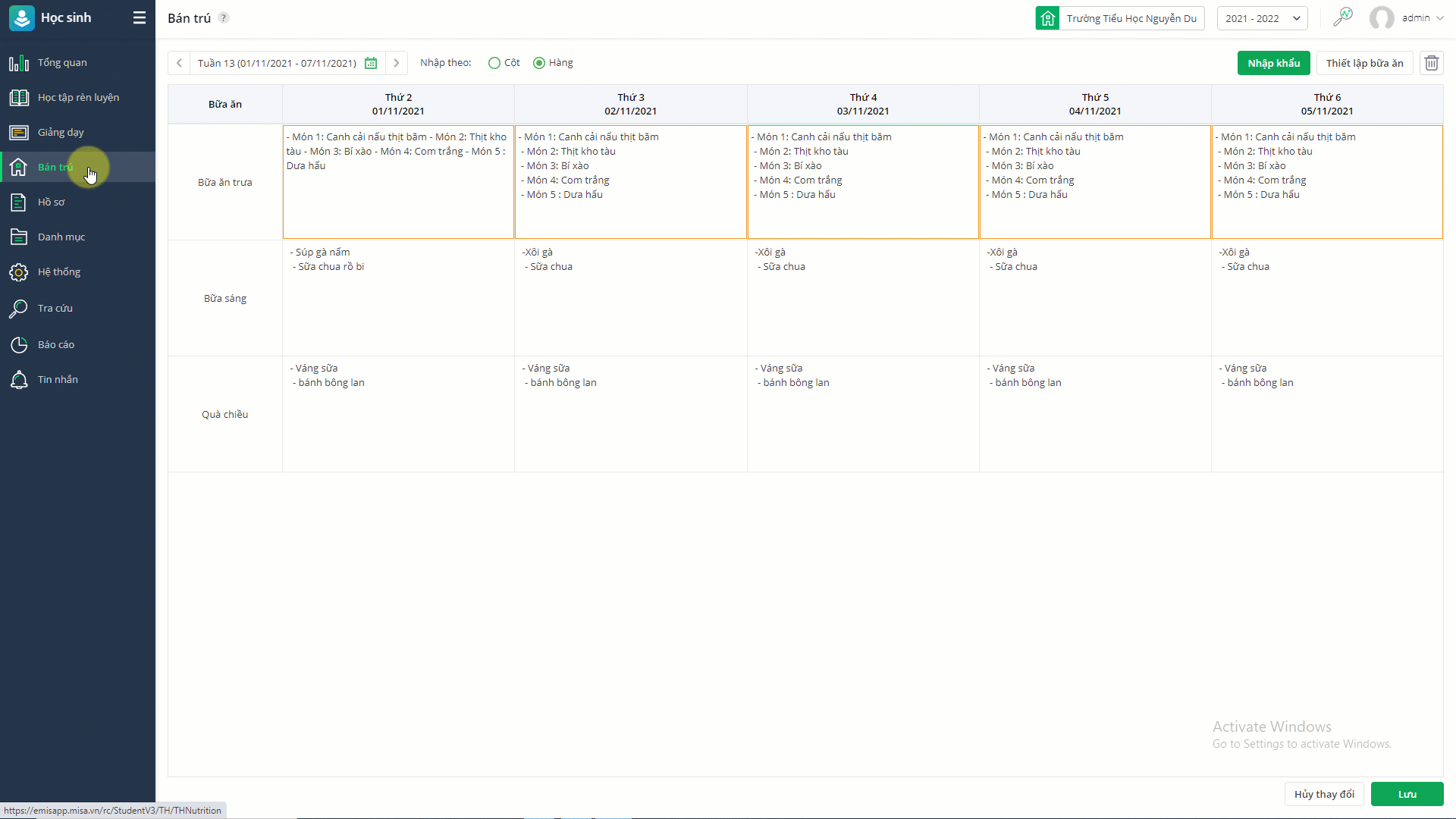Click the hamburger menu icon in the sidebar header
1456x819 pixels.
[x=139, y=17]
